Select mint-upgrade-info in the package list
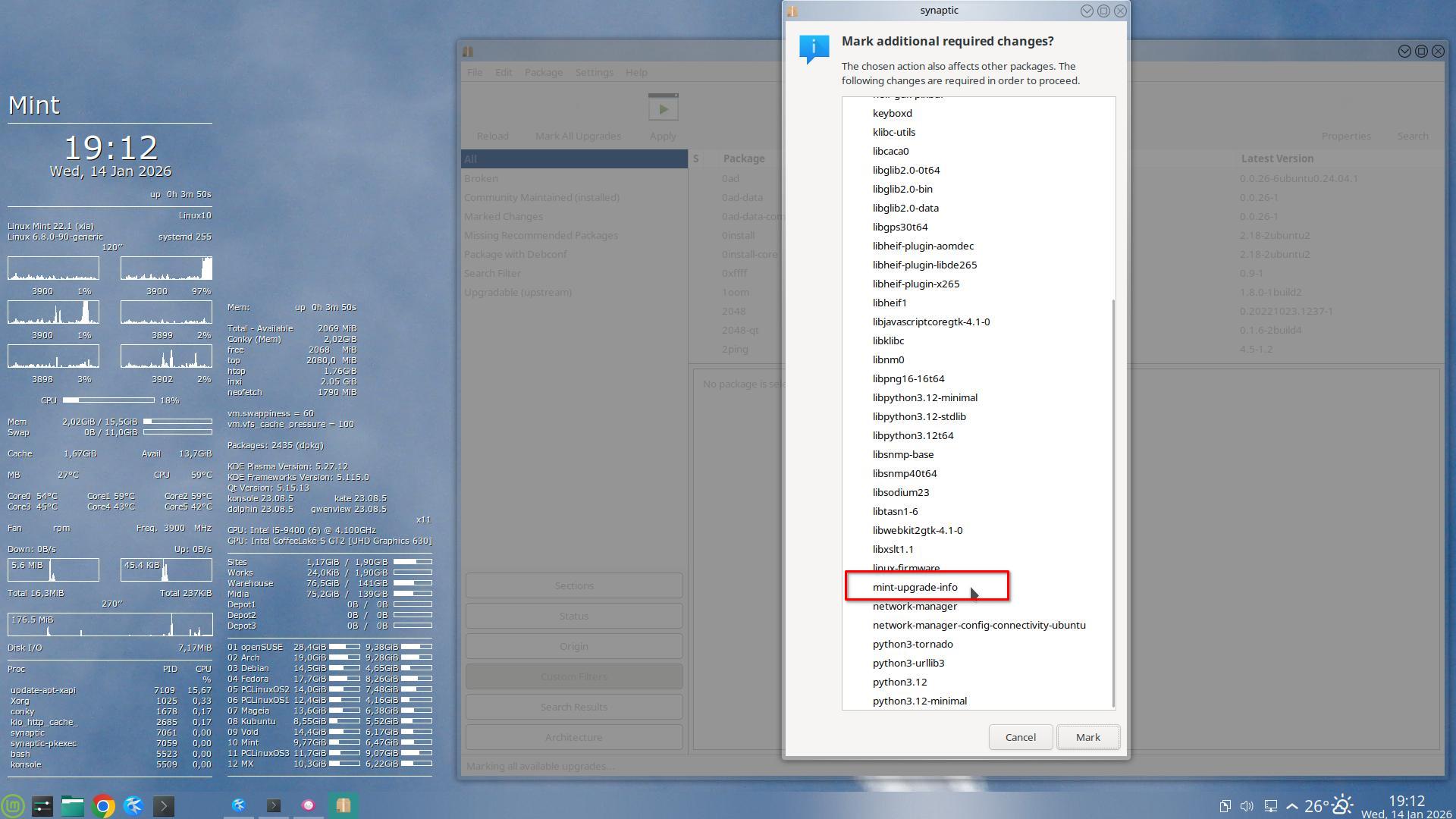Image resolution: width=1456 pixels, height=819 pixels. click(x=915, y=587)
